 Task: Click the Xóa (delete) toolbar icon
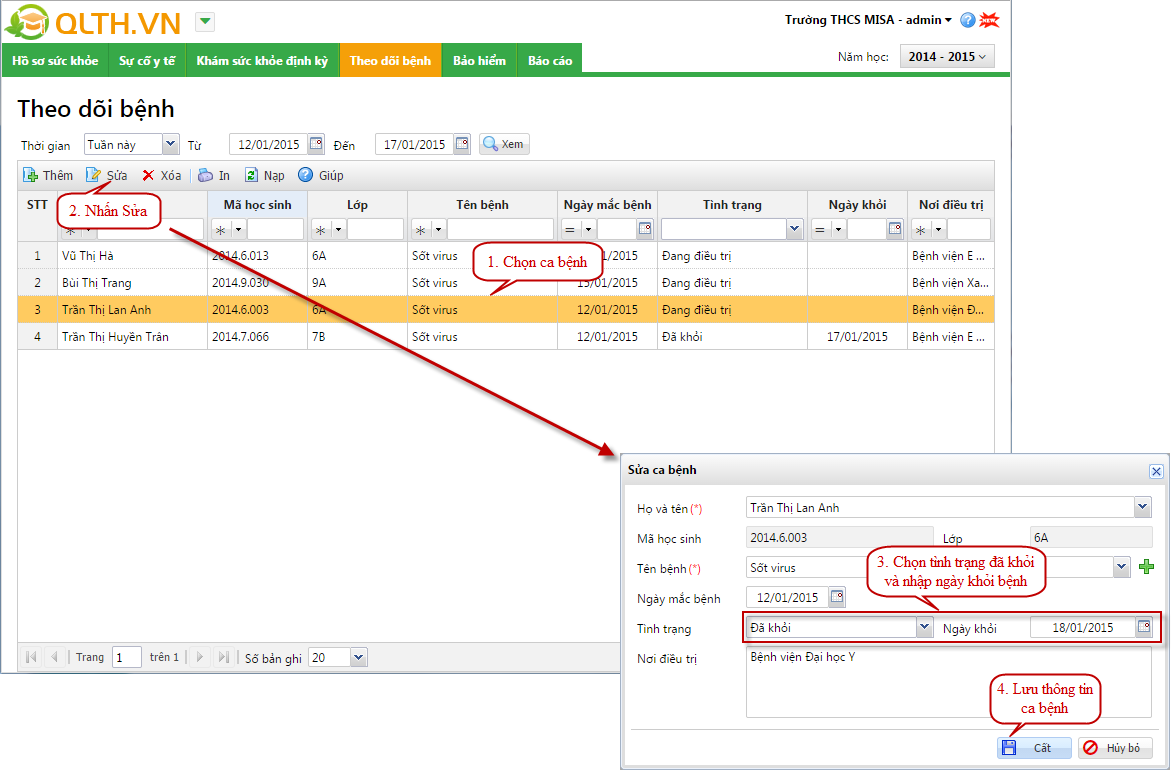(x=148, y=175)
